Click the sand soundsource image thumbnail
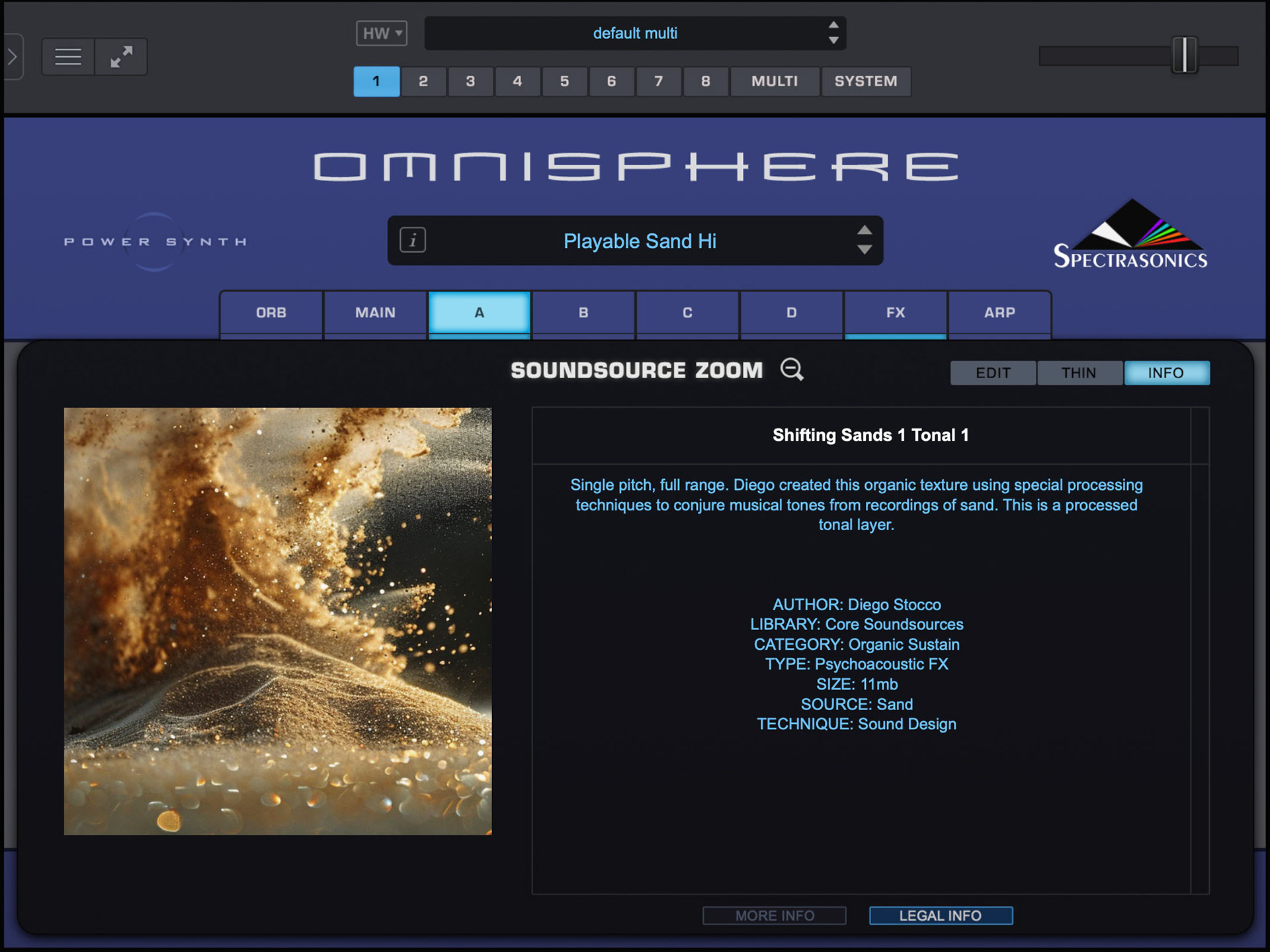1270x952 pixels. (x=278, y=621)
